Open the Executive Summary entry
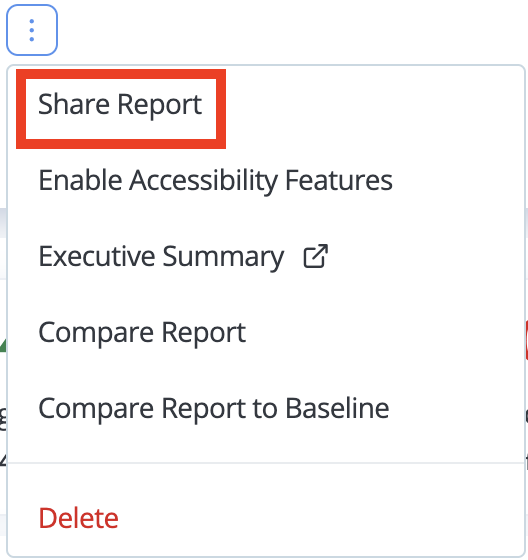This screenshot has height=560, width=528. point(161,256)
